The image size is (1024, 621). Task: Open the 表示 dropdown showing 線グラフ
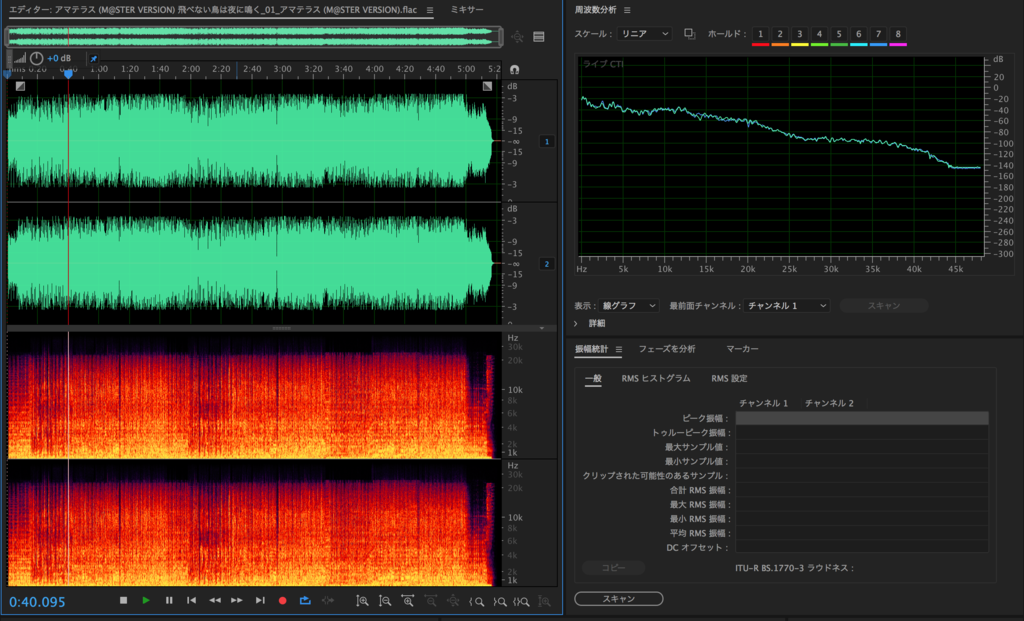click(628, 306)
